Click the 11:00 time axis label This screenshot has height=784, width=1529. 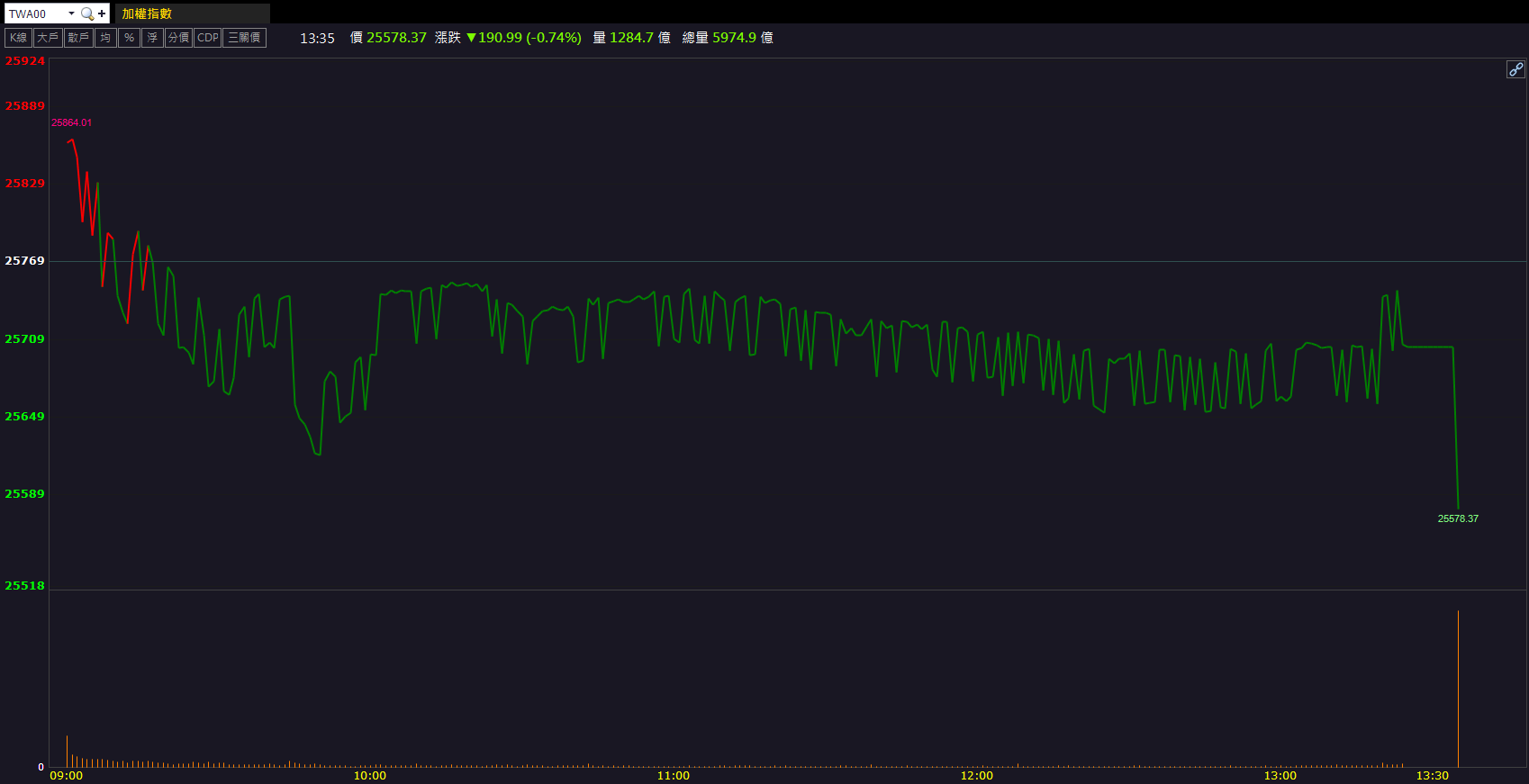point(673,775)
